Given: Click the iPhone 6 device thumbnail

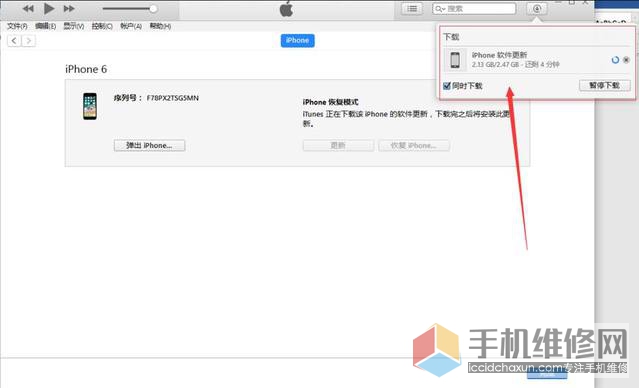Looking at the screenshot, I should point(90,106).
